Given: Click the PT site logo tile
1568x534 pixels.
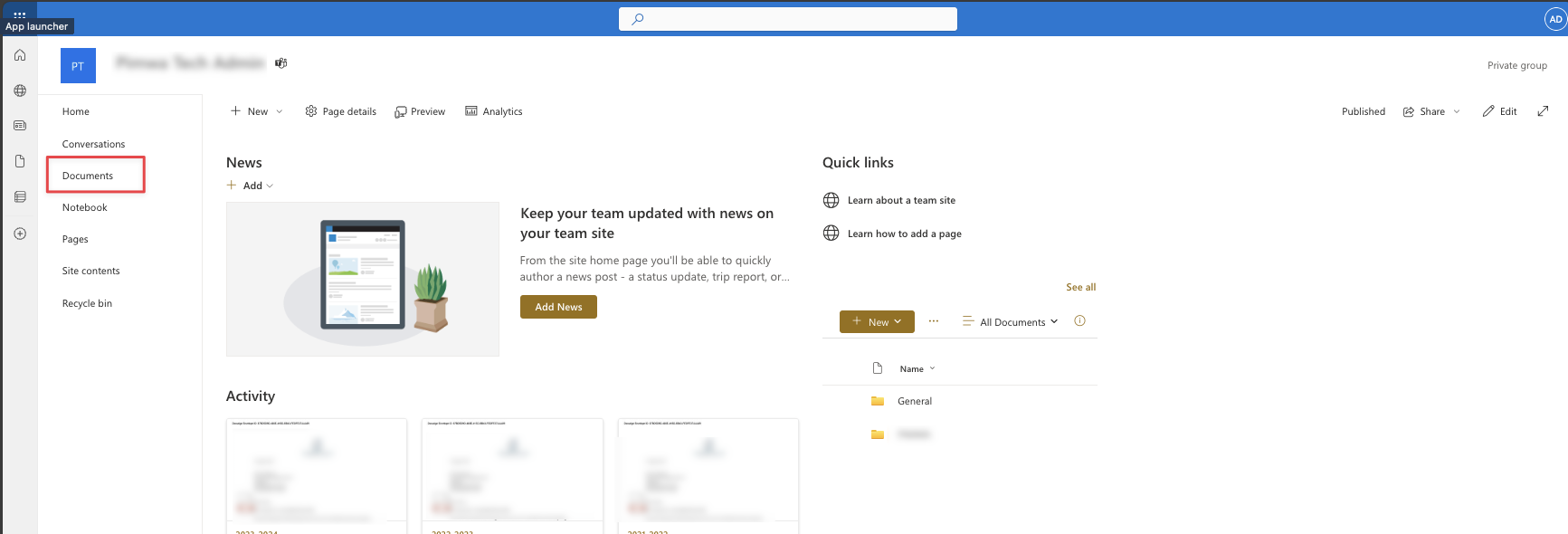Looking at the screenshot, I should tap(78, 66).
